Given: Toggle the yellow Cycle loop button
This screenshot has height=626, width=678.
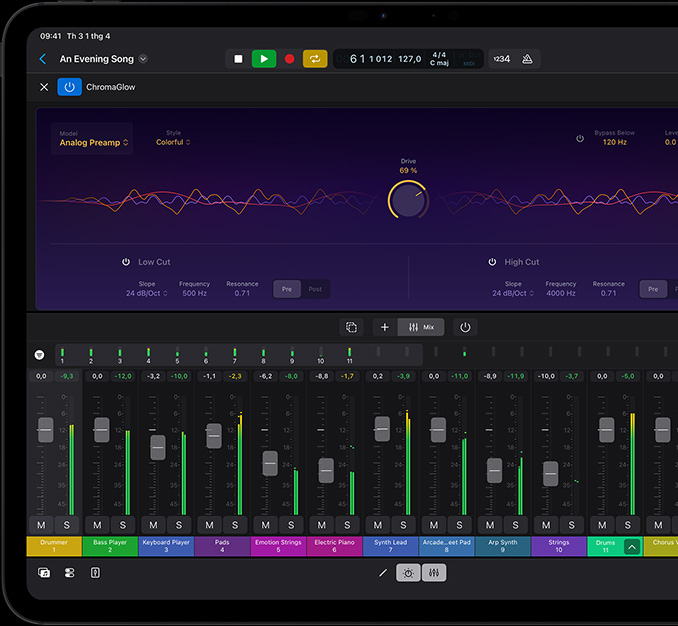Looking at the screenshot, I should click(x=315, y=59).
